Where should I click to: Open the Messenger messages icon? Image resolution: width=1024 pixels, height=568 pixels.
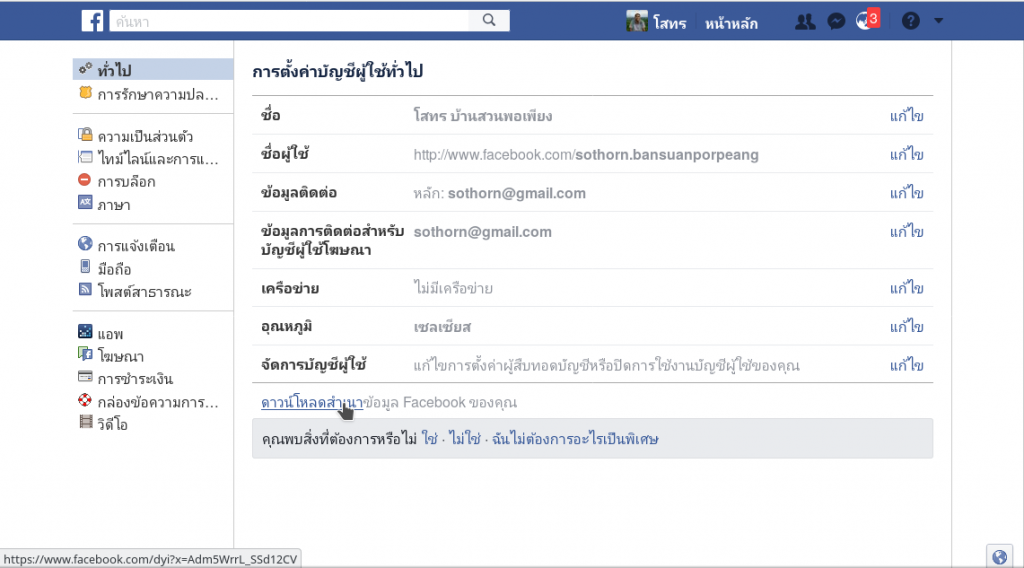836,22
